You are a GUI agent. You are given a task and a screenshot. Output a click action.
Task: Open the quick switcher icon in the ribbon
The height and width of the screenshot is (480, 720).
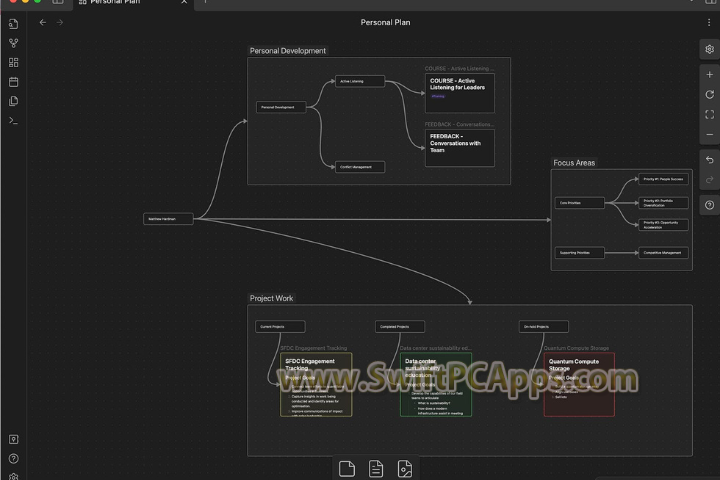point(13,24)
